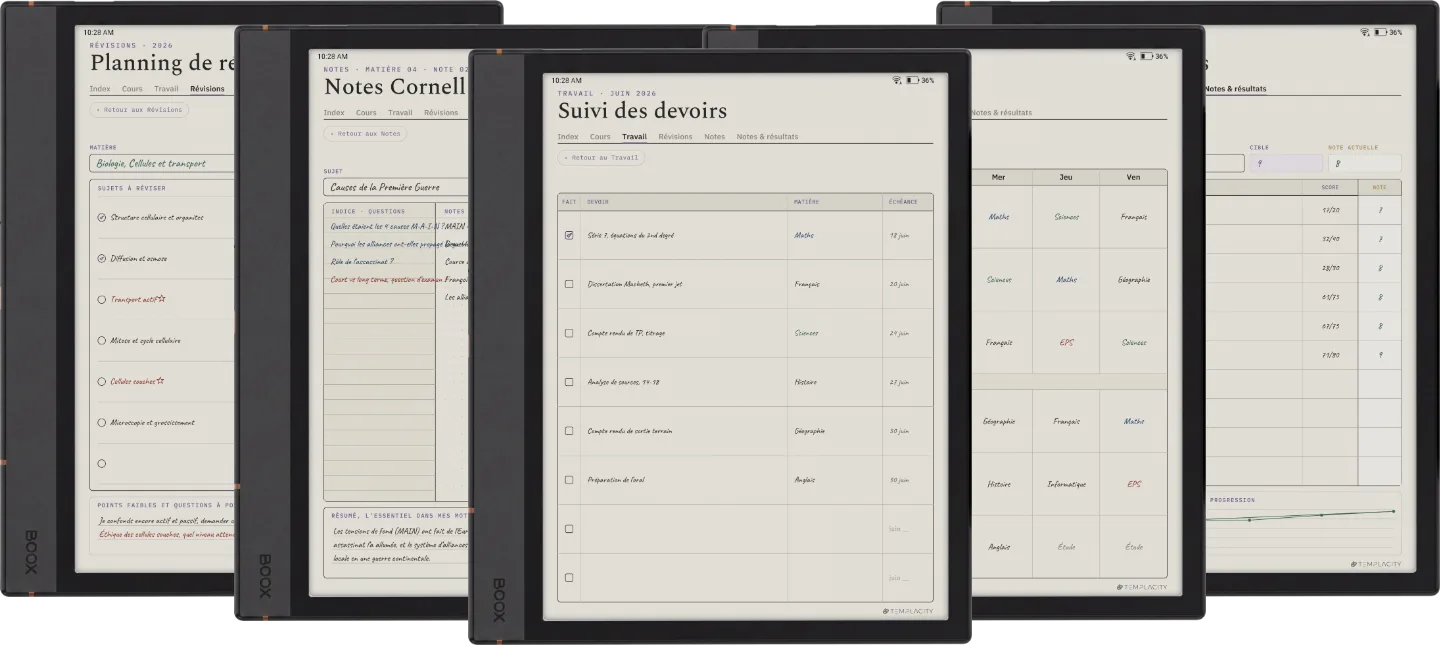Click the Informatique cell in the timetable
The height and width of the screenshot is (646, 1440).
coord(1066,484)
